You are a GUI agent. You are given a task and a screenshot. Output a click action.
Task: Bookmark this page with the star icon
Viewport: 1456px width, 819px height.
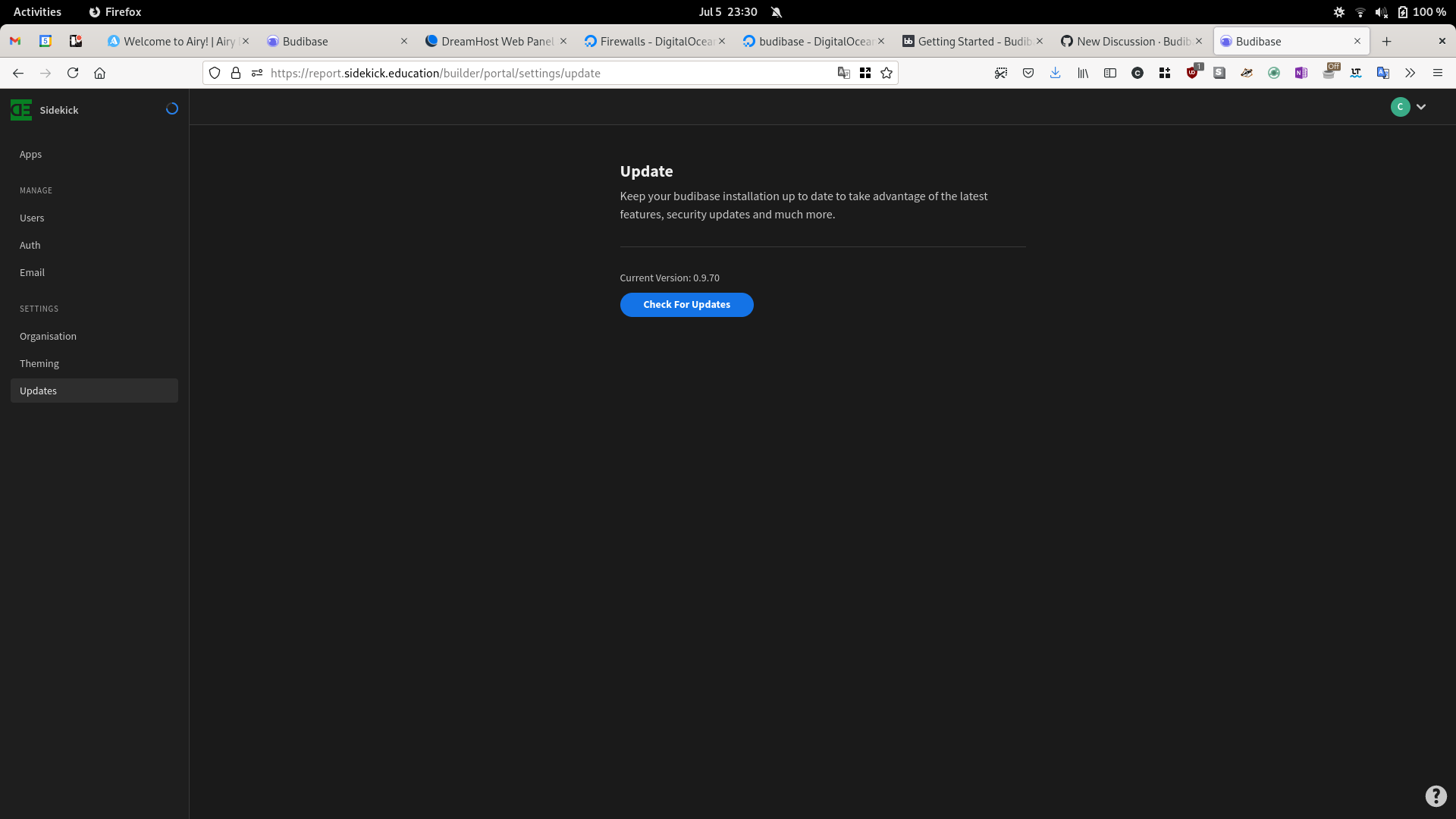point(886,73)
